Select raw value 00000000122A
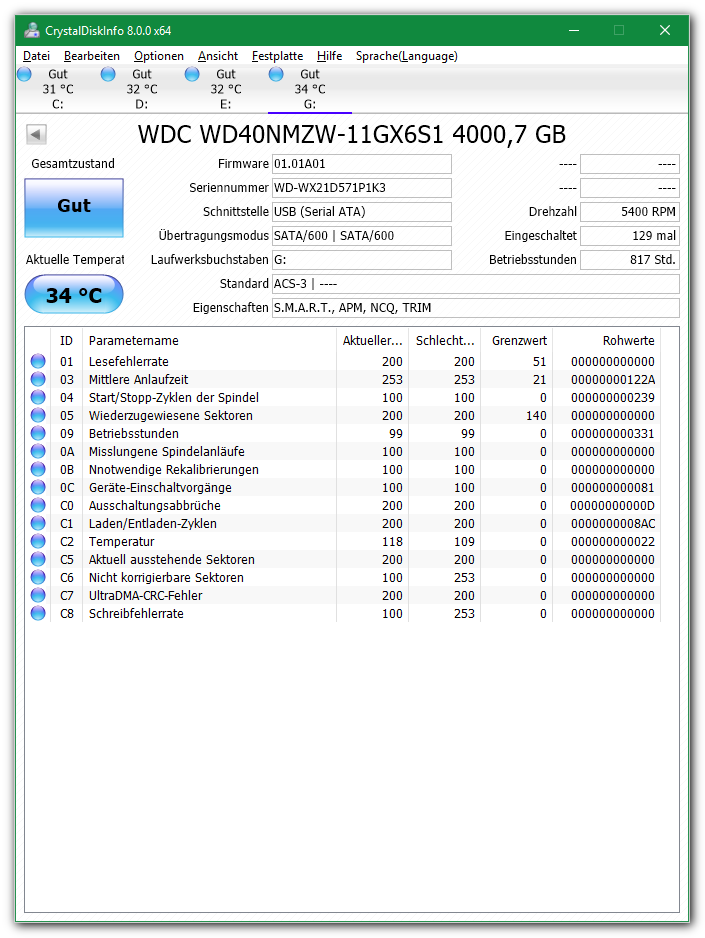705x938 pixels. pos(613,379)
